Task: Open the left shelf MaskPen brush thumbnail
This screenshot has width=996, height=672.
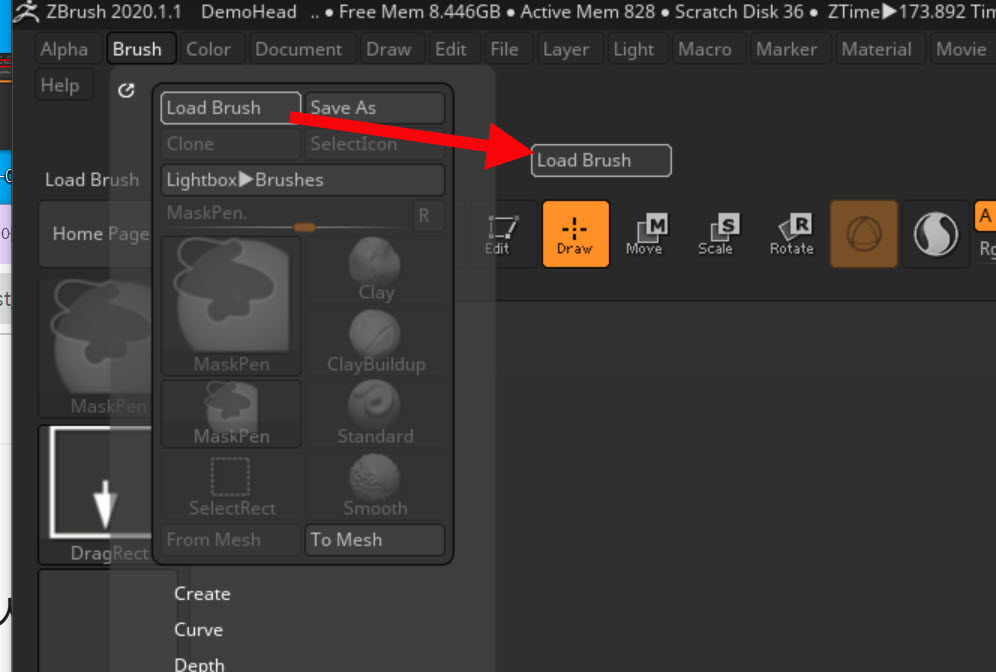Action: [x=97, y=347]
